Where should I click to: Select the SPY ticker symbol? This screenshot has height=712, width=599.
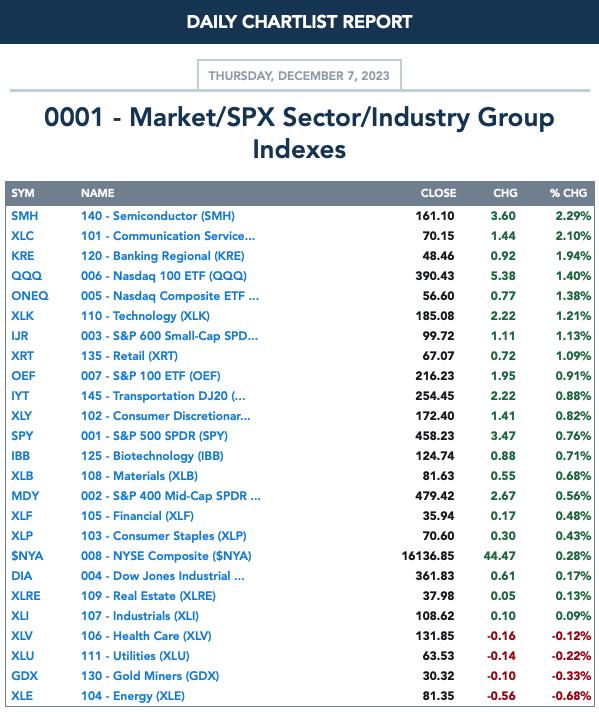pos(22,435)
